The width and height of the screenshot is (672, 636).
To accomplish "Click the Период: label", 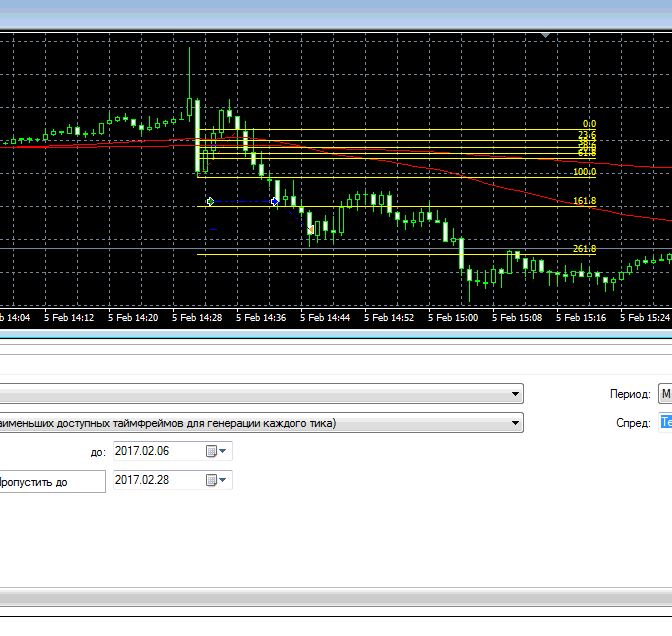I will pos(630,394).
